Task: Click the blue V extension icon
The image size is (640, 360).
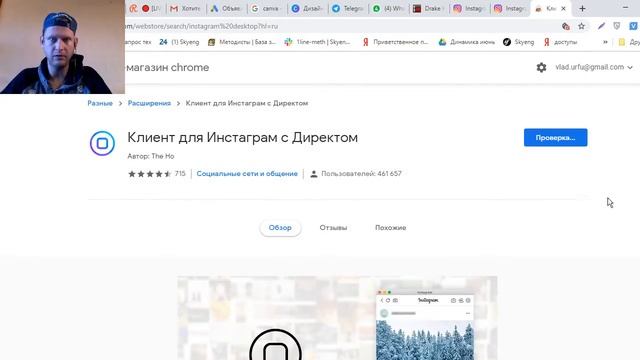Action: tap(633, 26)
